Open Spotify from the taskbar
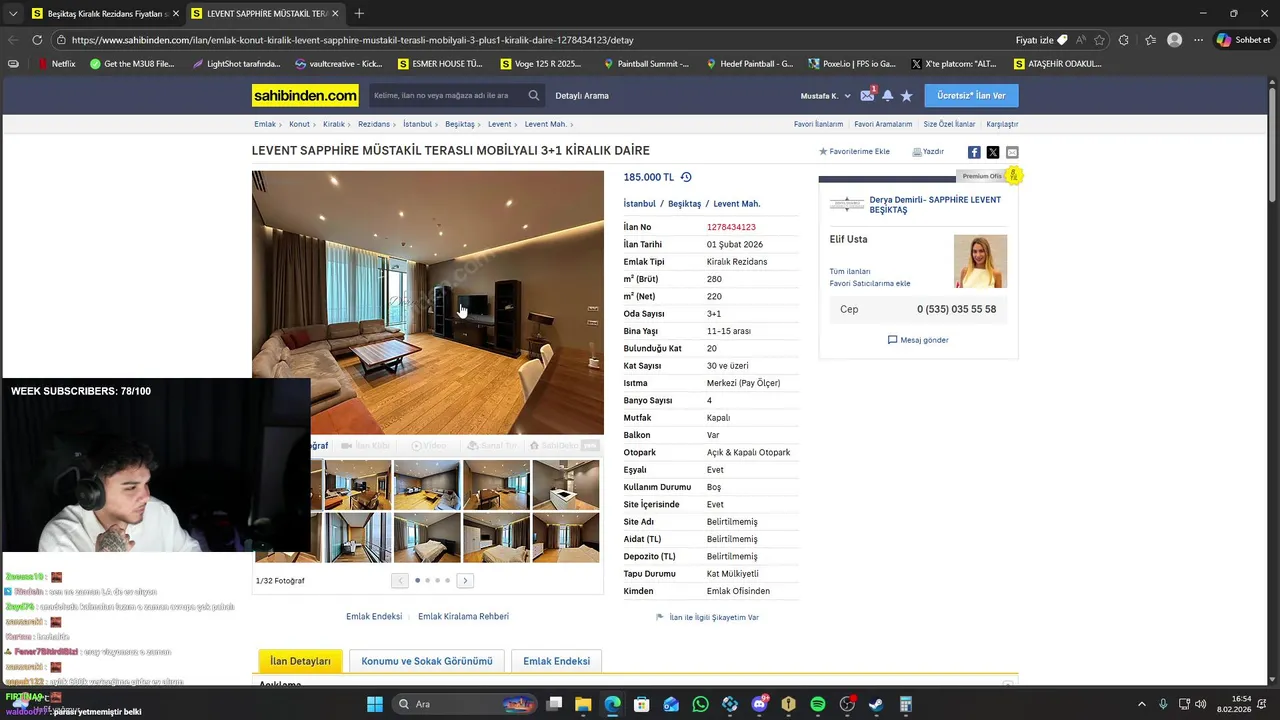 pos(818,704)
